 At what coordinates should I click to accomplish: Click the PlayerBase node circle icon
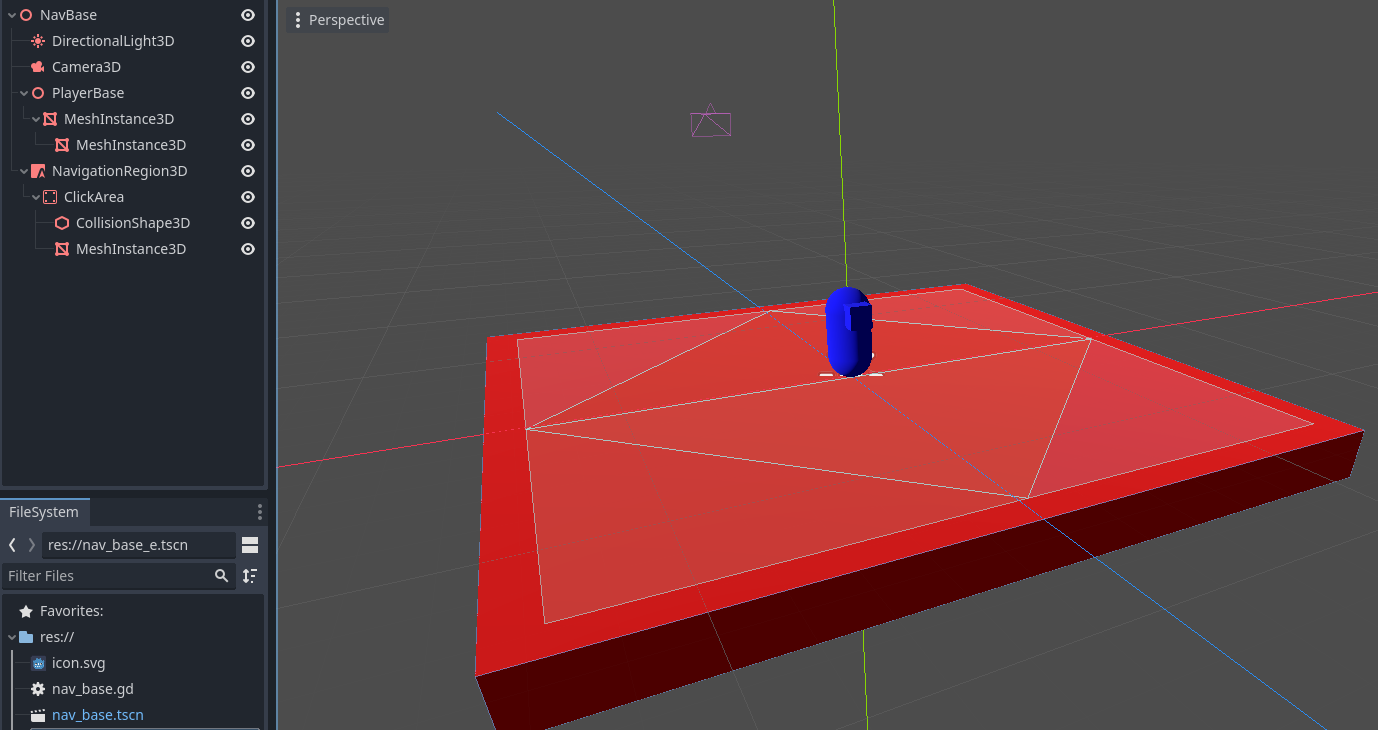coord(38,93)
